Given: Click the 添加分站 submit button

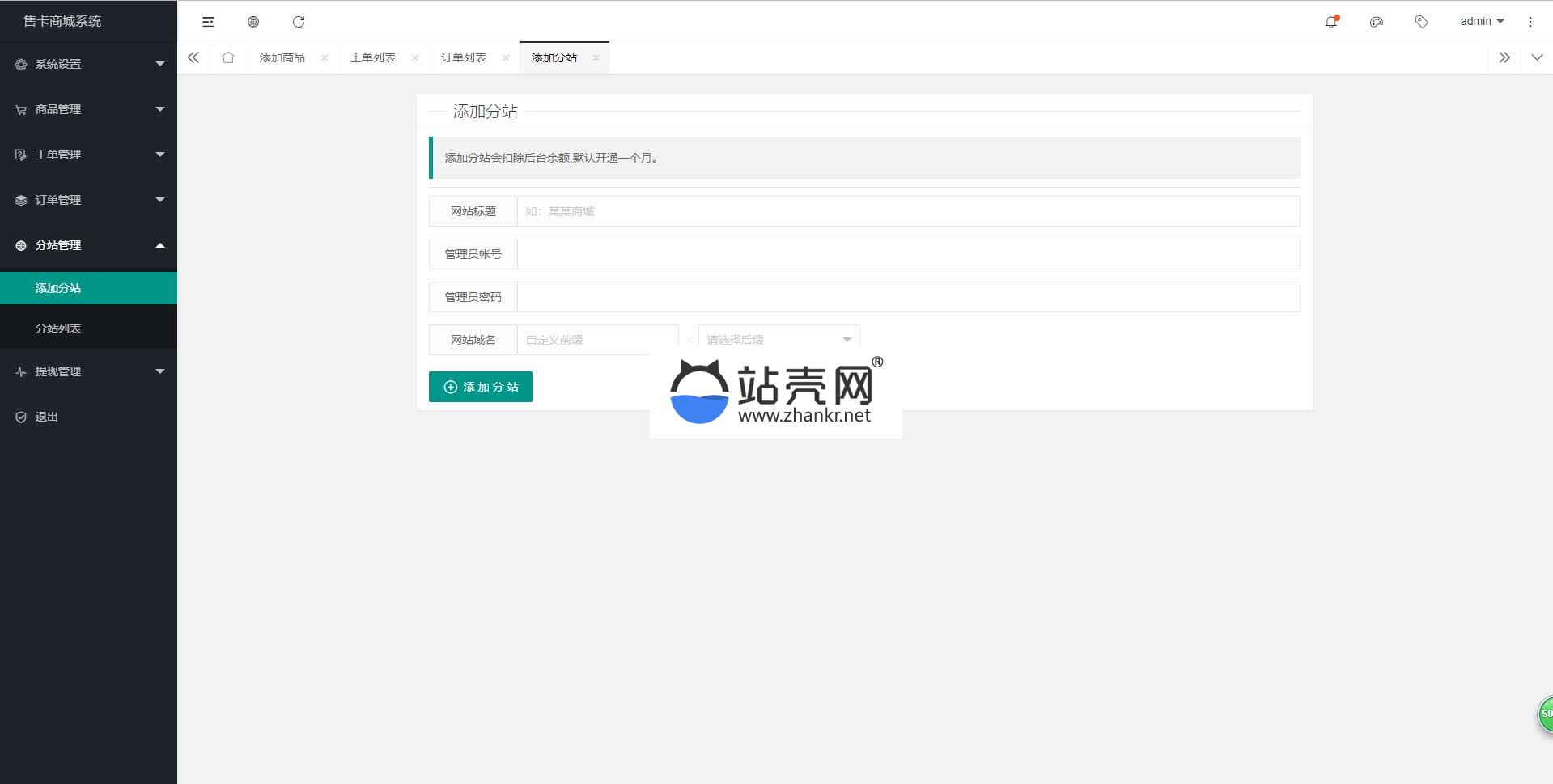Looking at the screenshot, I should [x=480, y=387].
